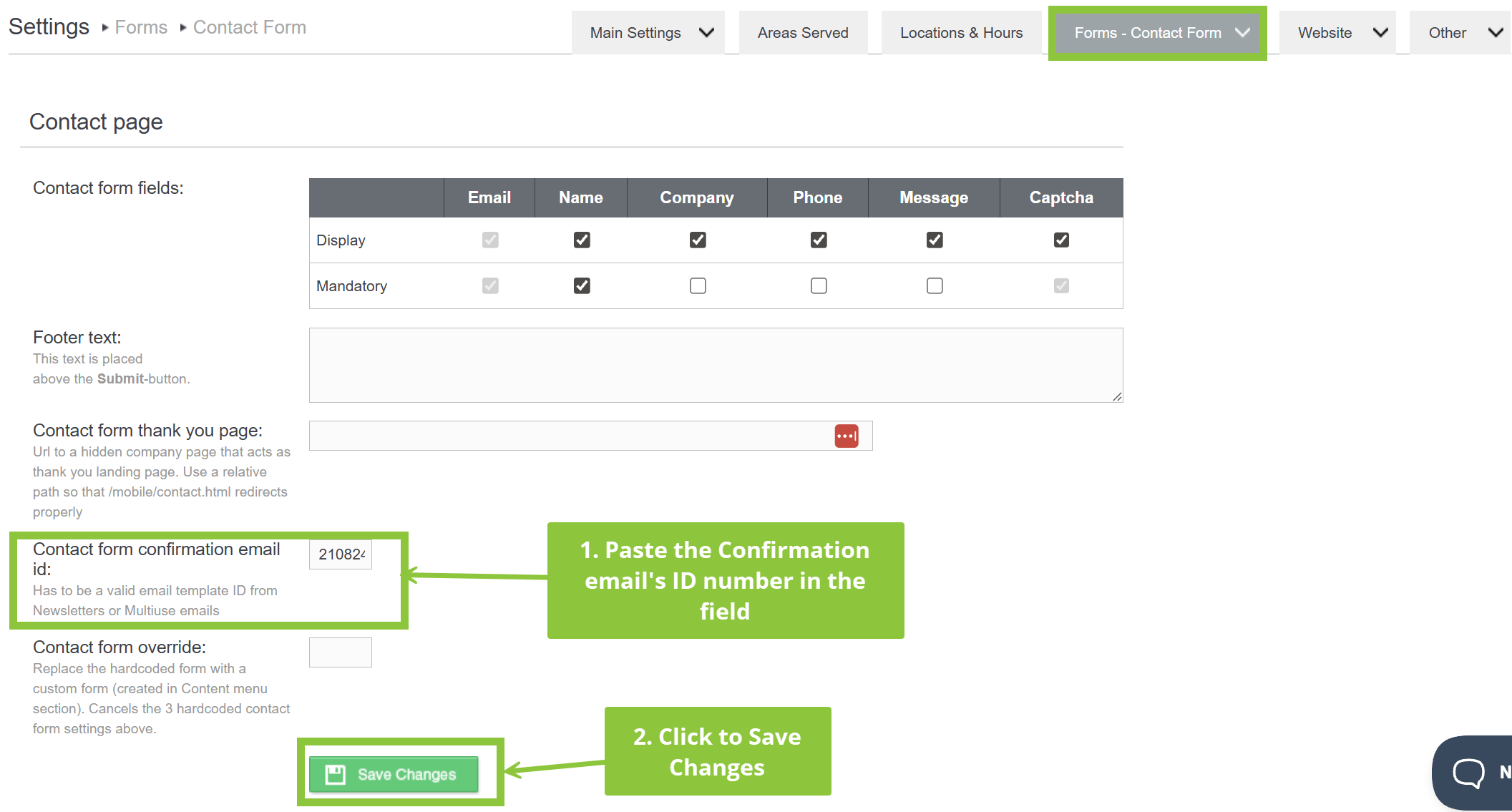Click the red page picker icon in the thank you page field
This screenshot has height=812, width=1512.
click(846, 436)
